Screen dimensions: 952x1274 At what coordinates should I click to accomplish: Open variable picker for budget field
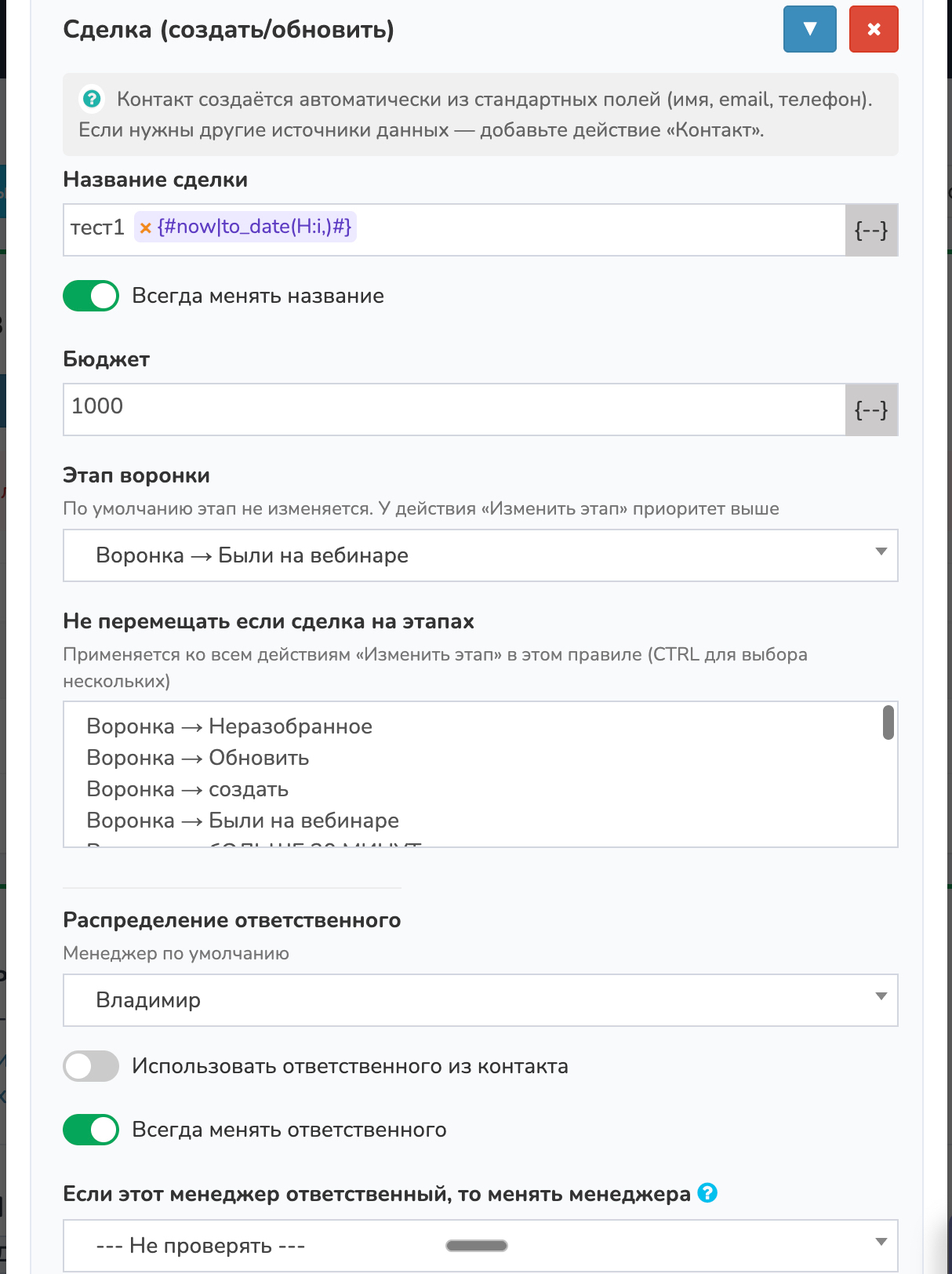pos(870,409)
